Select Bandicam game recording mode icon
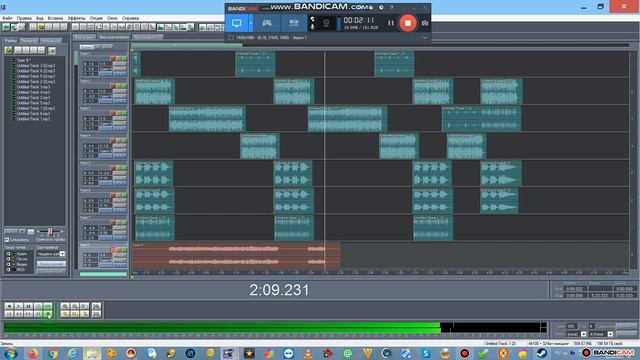Screen dimensions: 640x360 click(x=267, y=23)
